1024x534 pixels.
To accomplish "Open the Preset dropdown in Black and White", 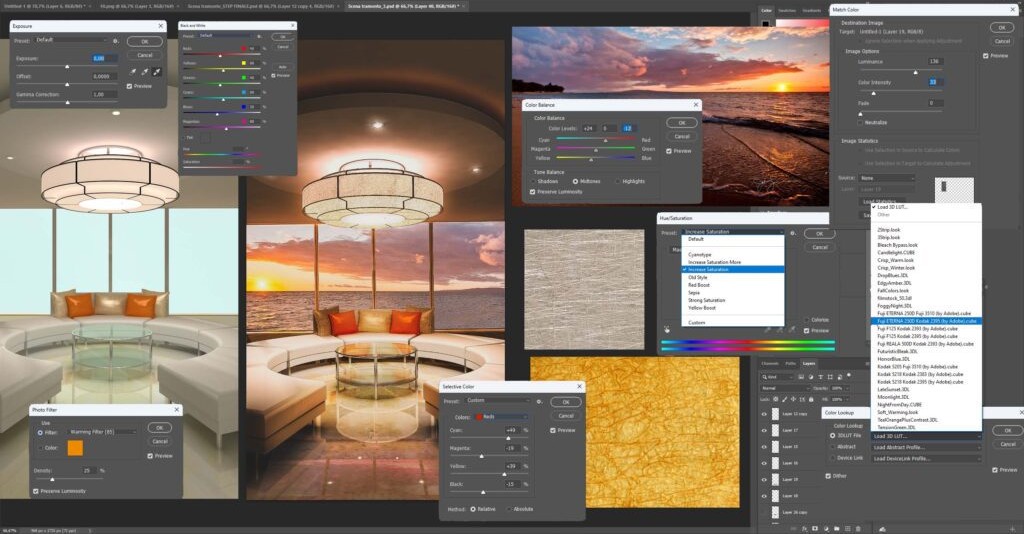I will tap(225, 36).
